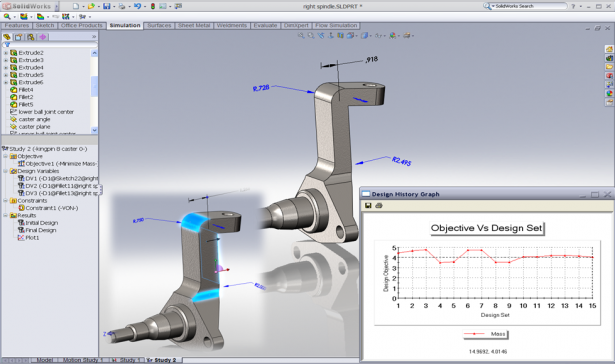This screenshot has height=364, width=615.
Task: Collapse the Constraints folder
Action: [x=5, y=200]
